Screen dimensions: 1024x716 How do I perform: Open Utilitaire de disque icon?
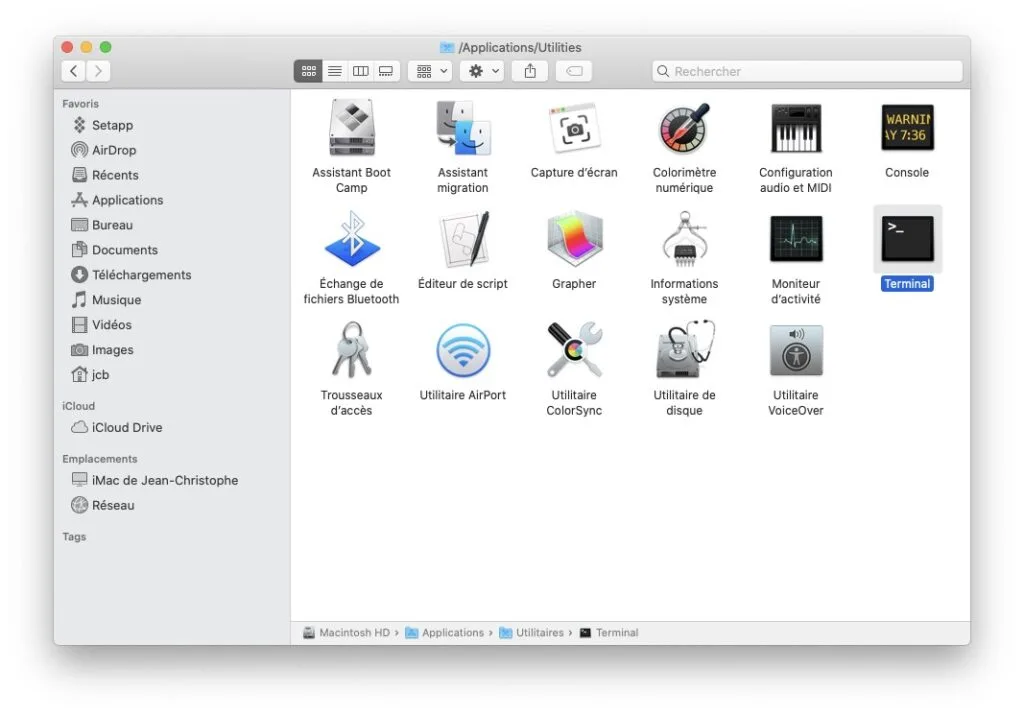pyautogui.click(x=684, y=350)
